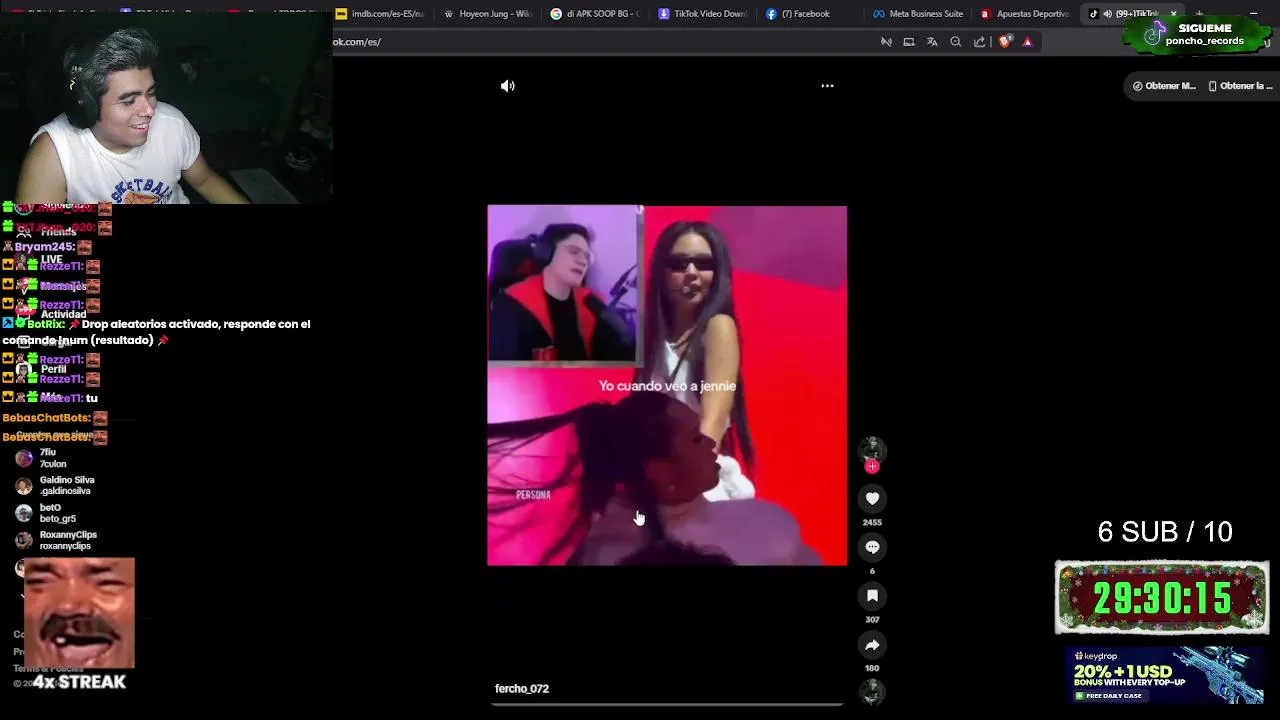
Task: Switch to the imdb.com browser tab
Action: pos(379,14)
